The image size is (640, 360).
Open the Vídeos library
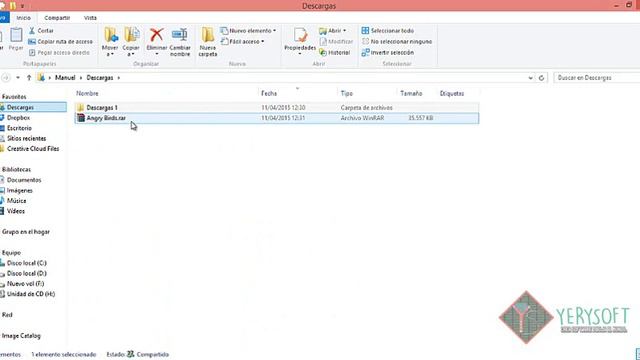pyautogui.click(x=16, y=211)
